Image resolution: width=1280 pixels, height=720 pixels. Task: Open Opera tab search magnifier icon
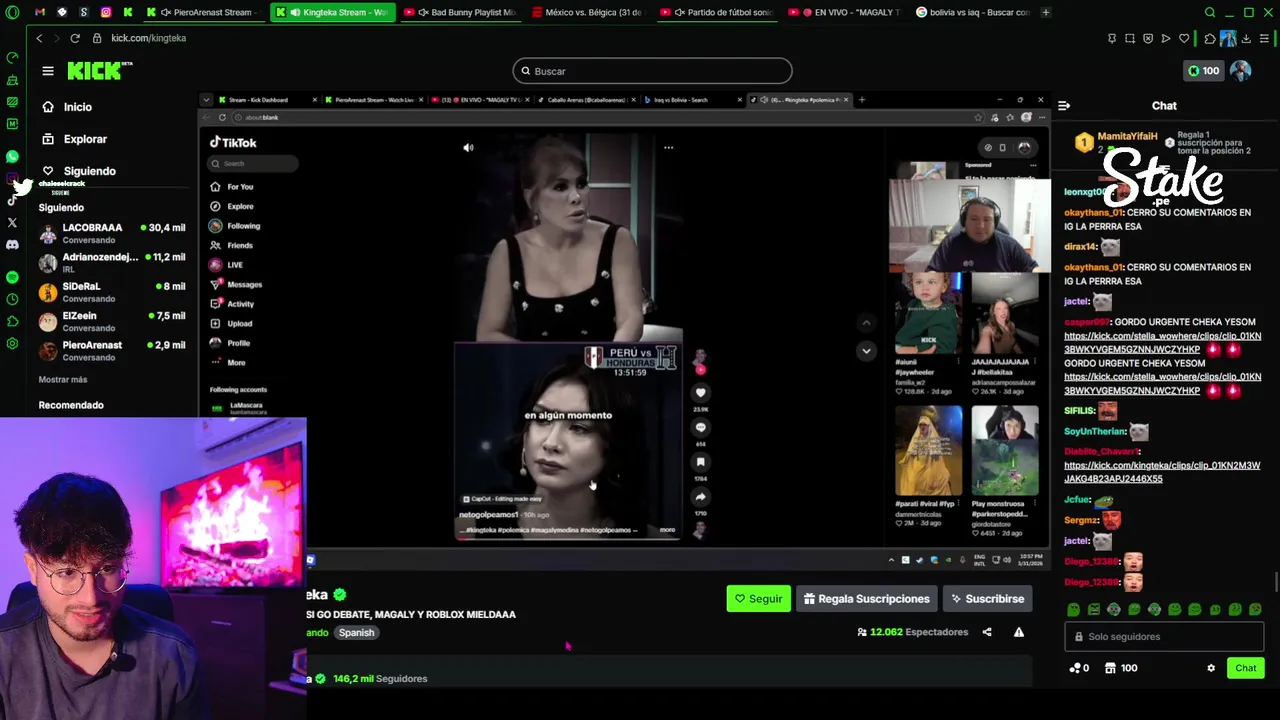pos(1210,12)
